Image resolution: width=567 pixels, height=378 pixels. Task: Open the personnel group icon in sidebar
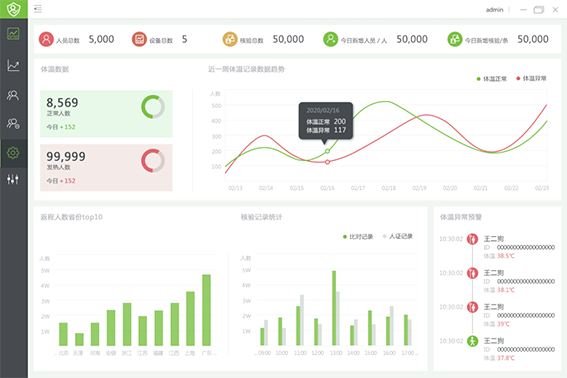point(13,95)
